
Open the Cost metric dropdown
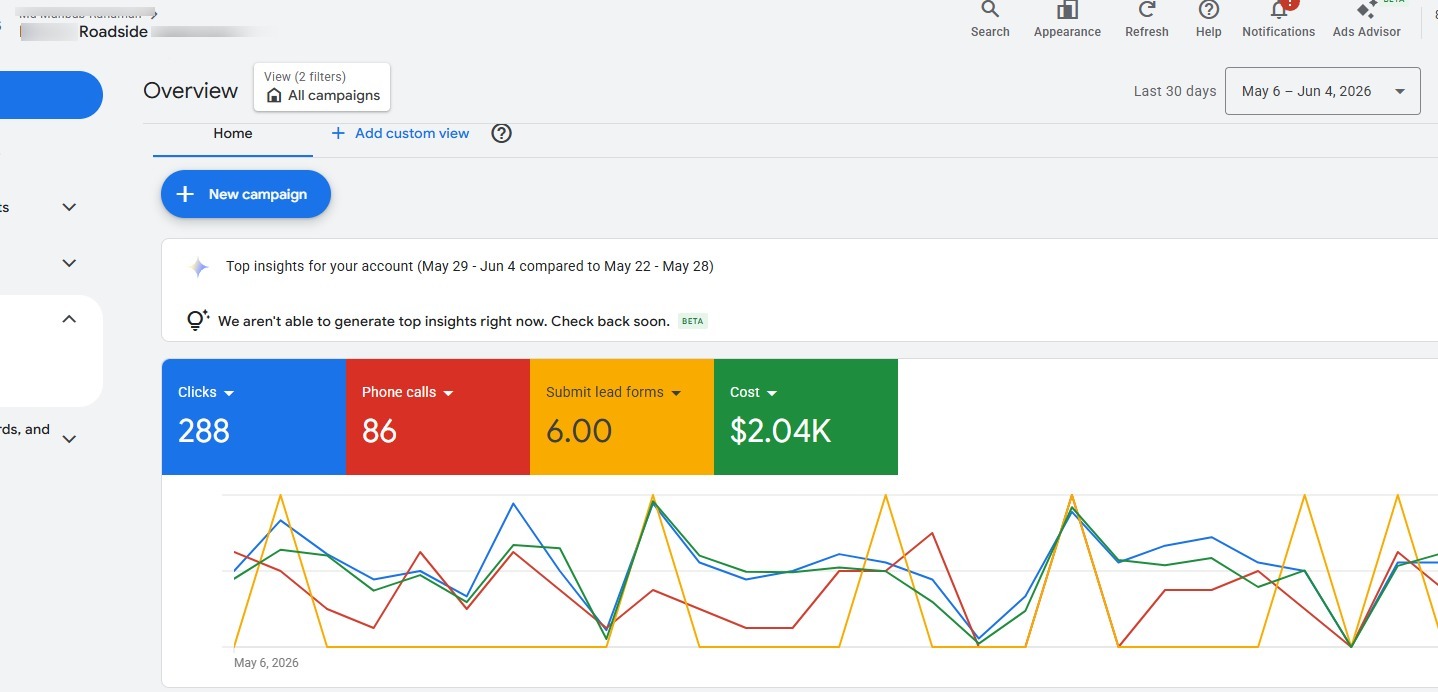pyautogui.click(x=772, y=393)
